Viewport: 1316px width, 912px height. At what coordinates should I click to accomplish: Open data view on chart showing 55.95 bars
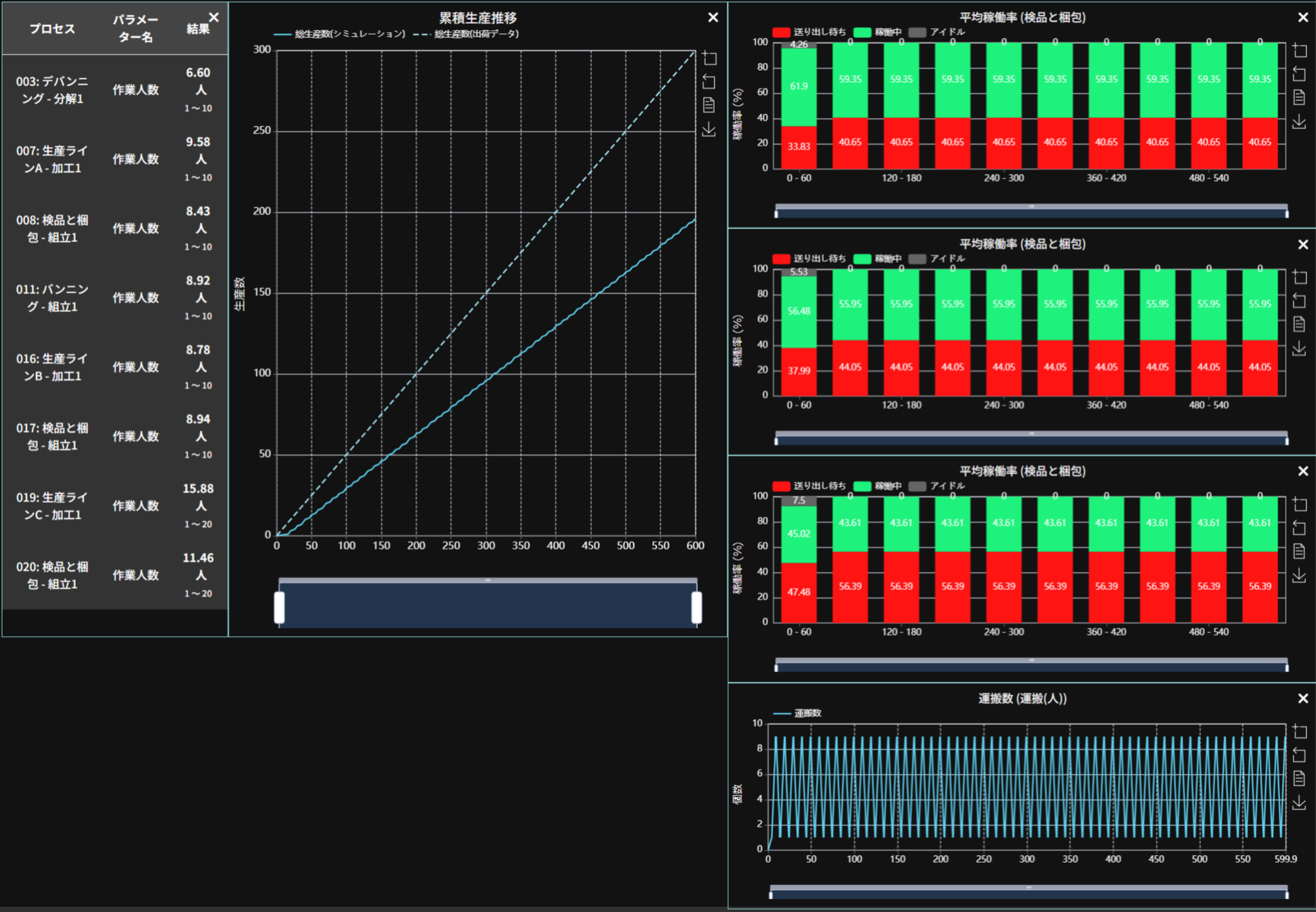tap(1299, 324)
